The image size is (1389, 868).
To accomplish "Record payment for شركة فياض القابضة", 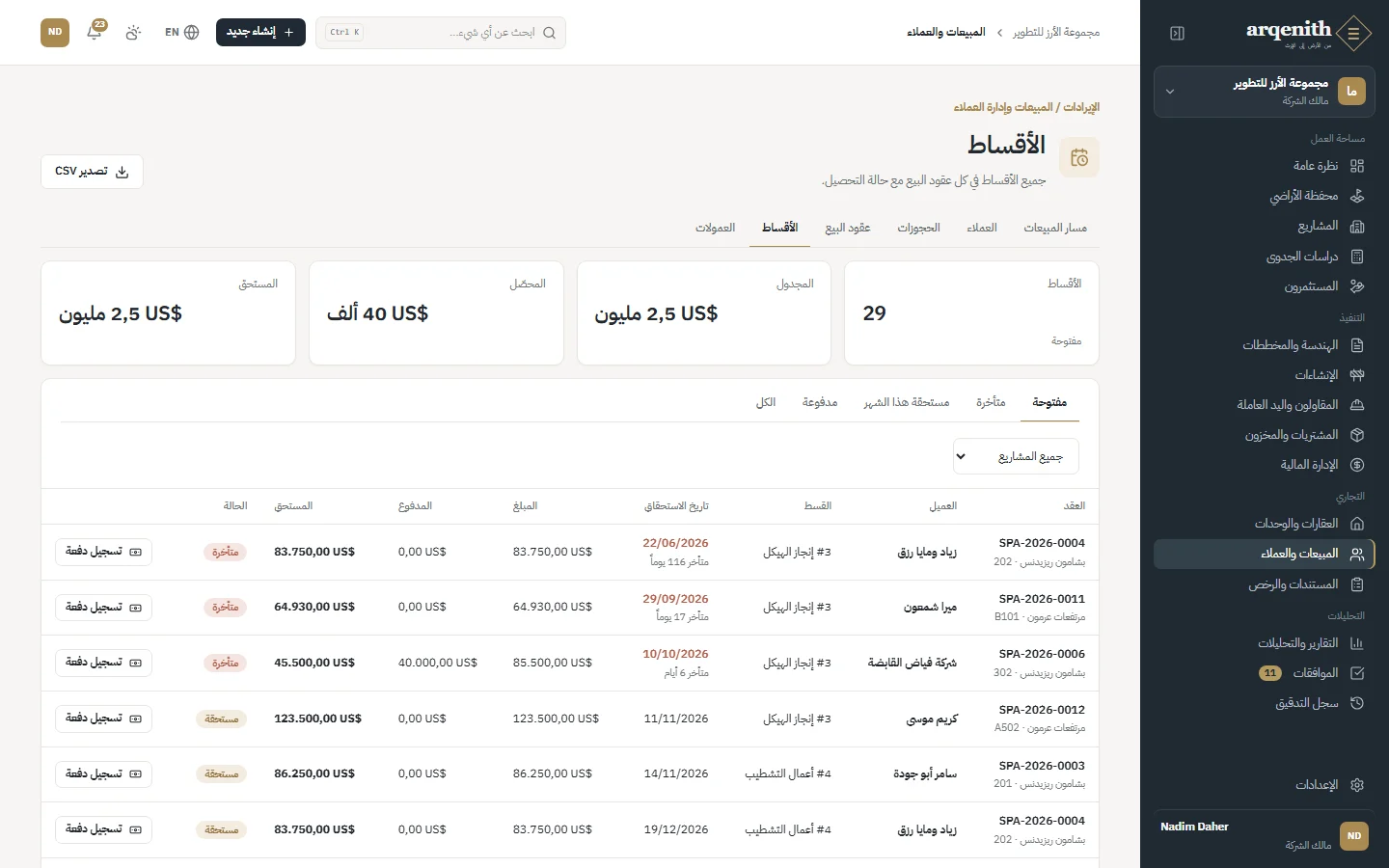I will 103,664.
